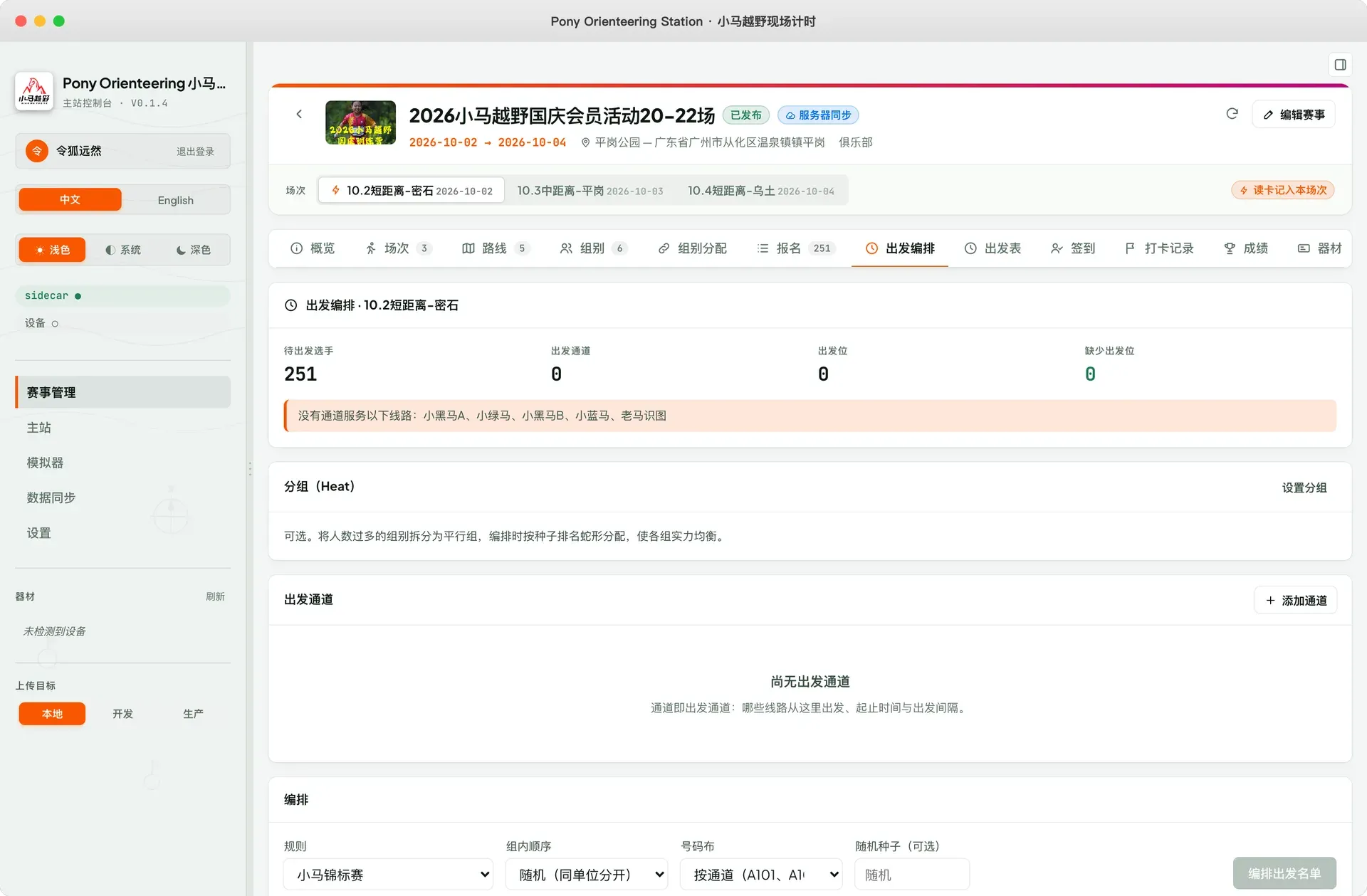This screenshot has height=896, width=1367.
Task: Open the 打卡记录 tab
Action: (1159, 248)
